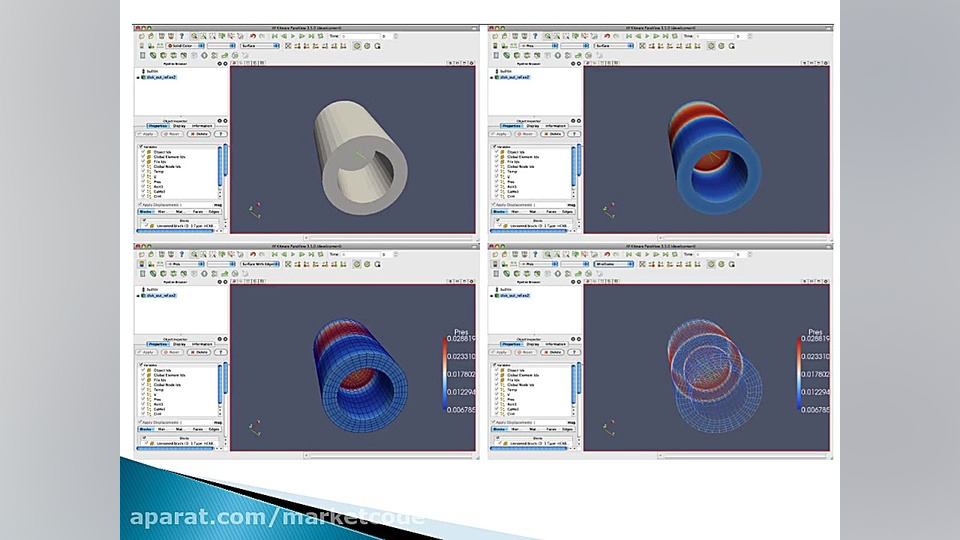
Task: Select the Properties tab in the Pres Surface window
Action: coord(512,126)
